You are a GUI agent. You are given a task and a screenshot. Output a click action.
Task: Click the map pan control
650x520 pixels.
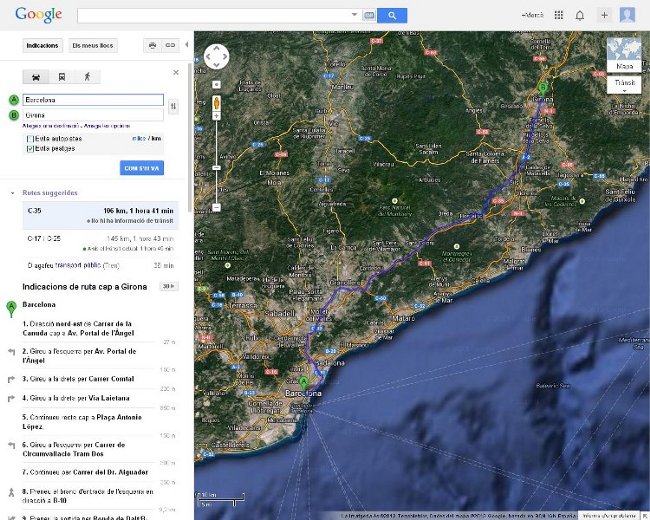tap(216, 57)
